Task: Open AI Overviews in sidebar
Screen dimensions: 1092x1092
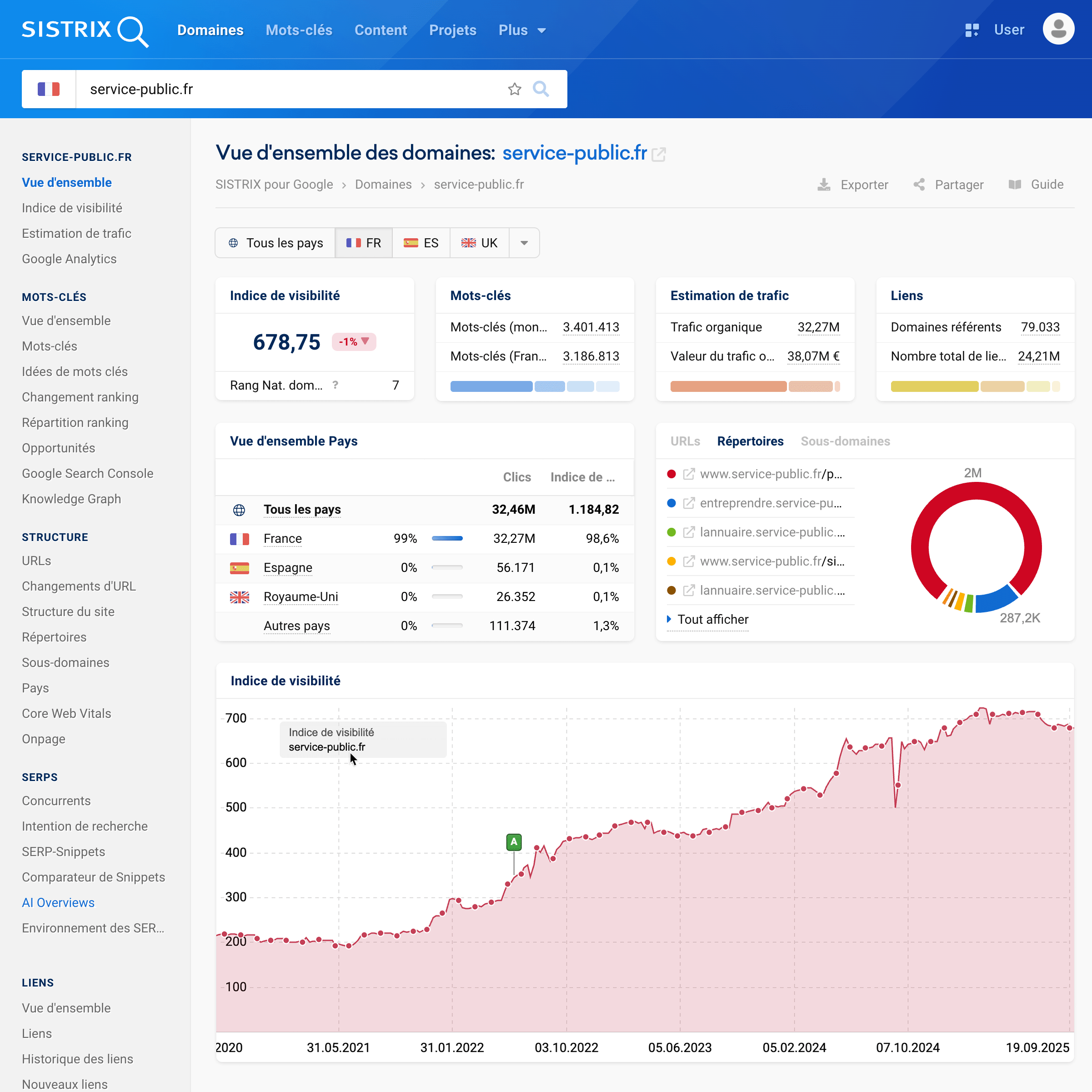Action: click(x=58, y=903)
